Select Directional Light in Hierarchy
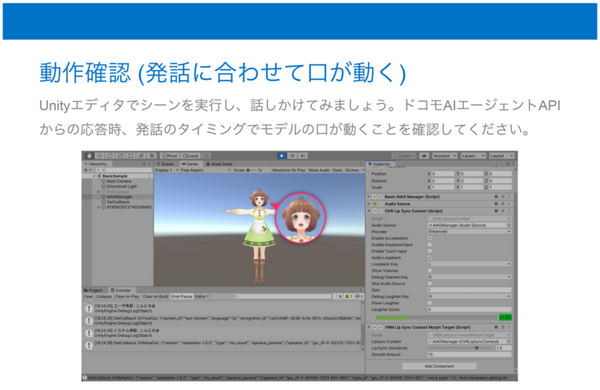This screenshot has width=600, height=390. (x=121, y=186)
